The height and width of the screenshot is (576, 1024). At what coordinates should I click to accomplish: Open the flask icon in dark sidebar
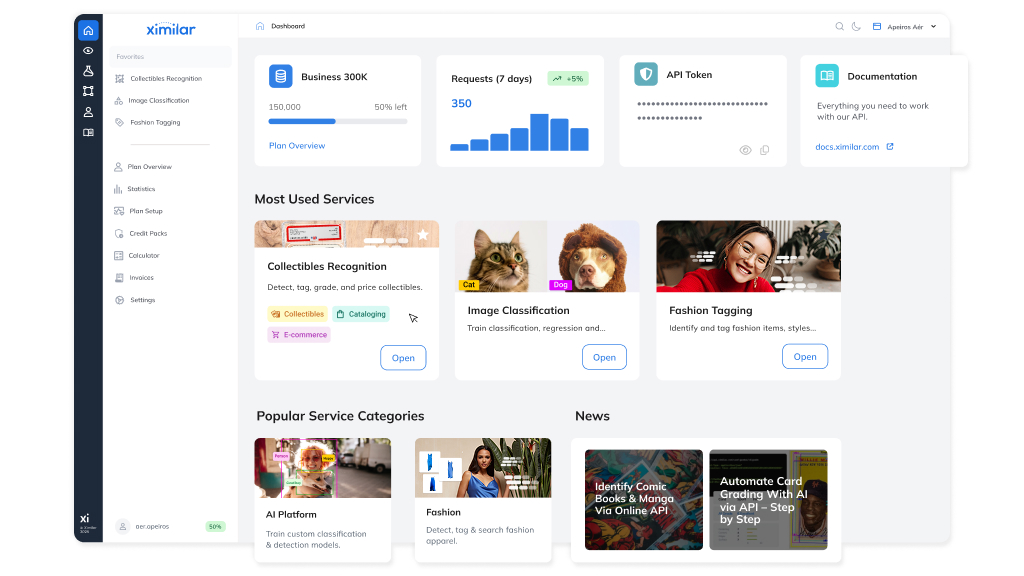pyautogui.click(x=88, y=71)
